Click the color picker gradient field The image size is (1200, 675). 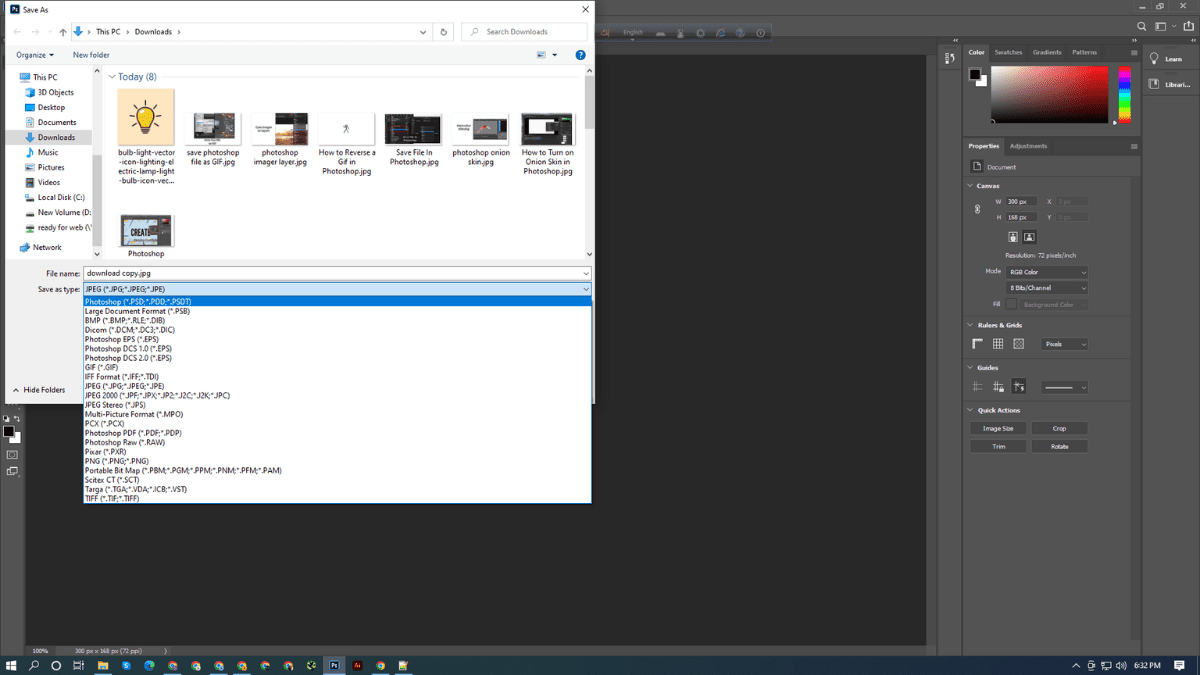click(x=1050, y=95)
